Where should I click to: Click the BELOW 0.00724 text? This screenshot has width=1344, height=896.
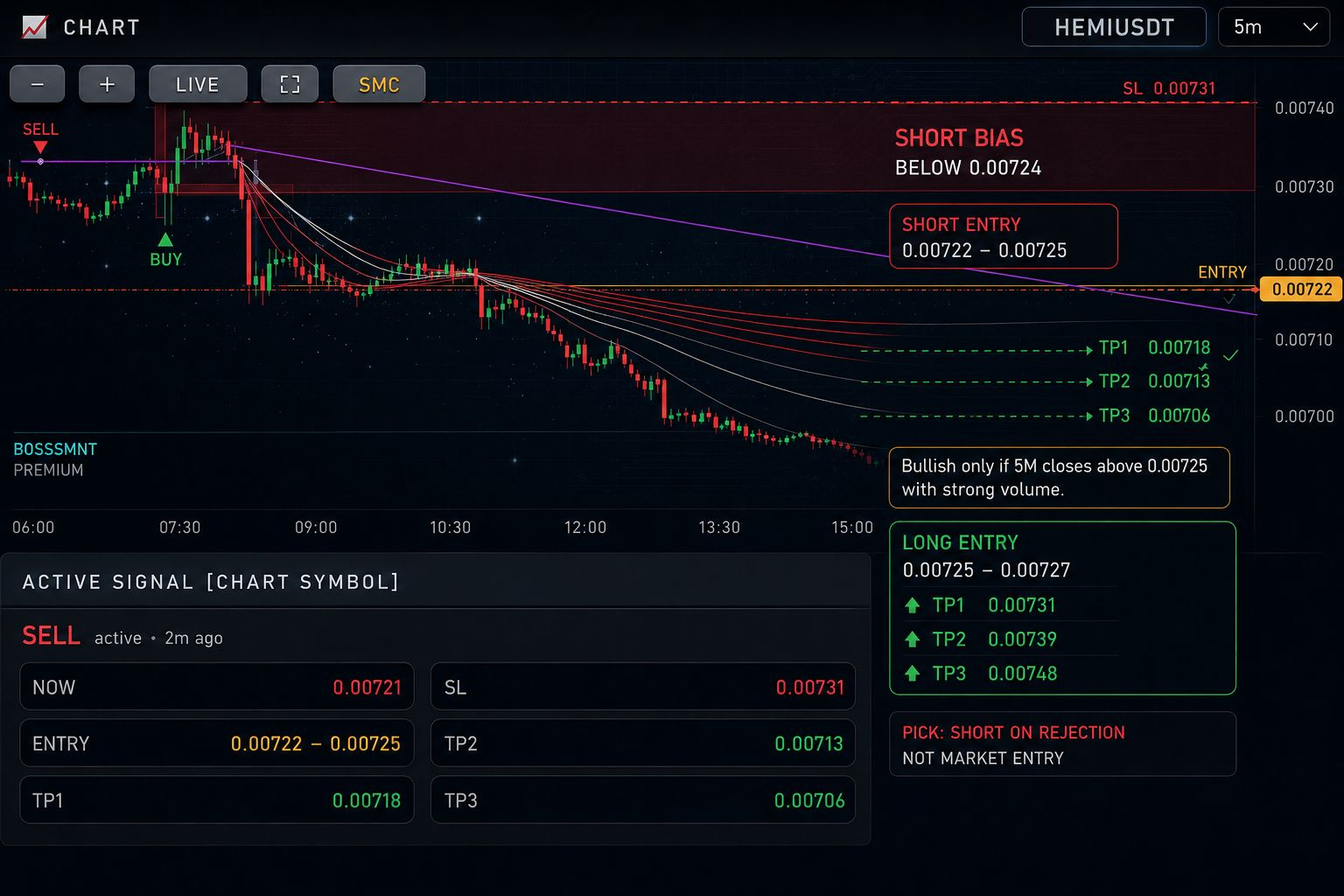tap(968, 168)
